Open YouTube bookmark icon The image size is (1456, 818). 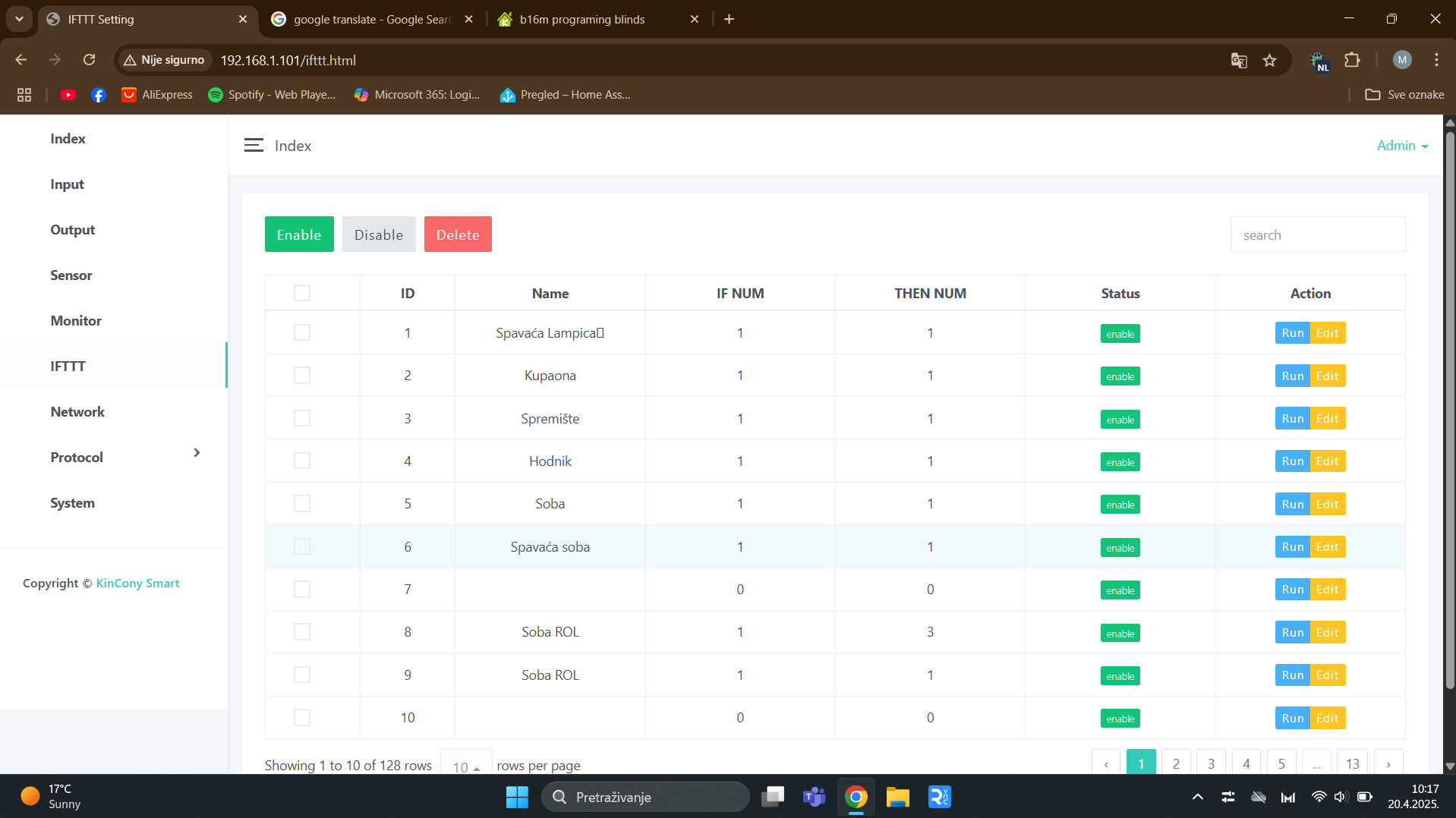68,95
